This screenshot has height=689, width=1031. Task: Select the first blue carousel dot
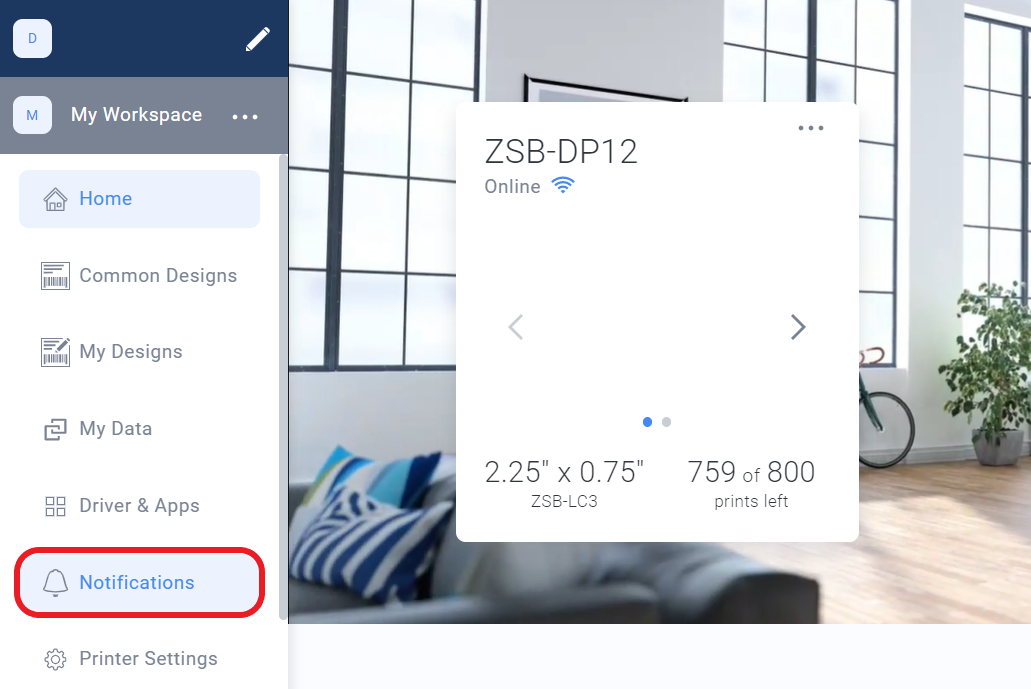pos(648,422)
